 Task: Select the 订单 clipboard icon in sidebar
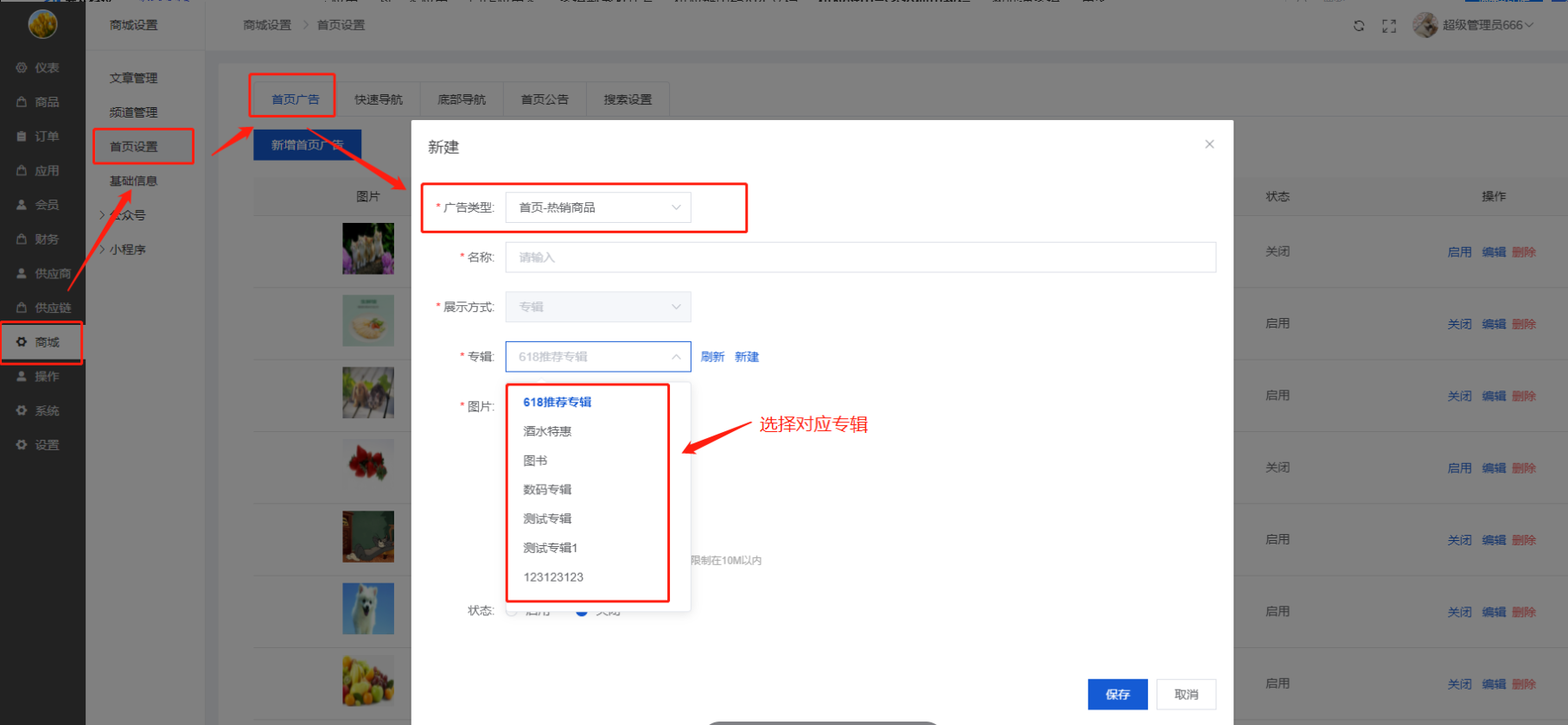[x=22, y=137]
